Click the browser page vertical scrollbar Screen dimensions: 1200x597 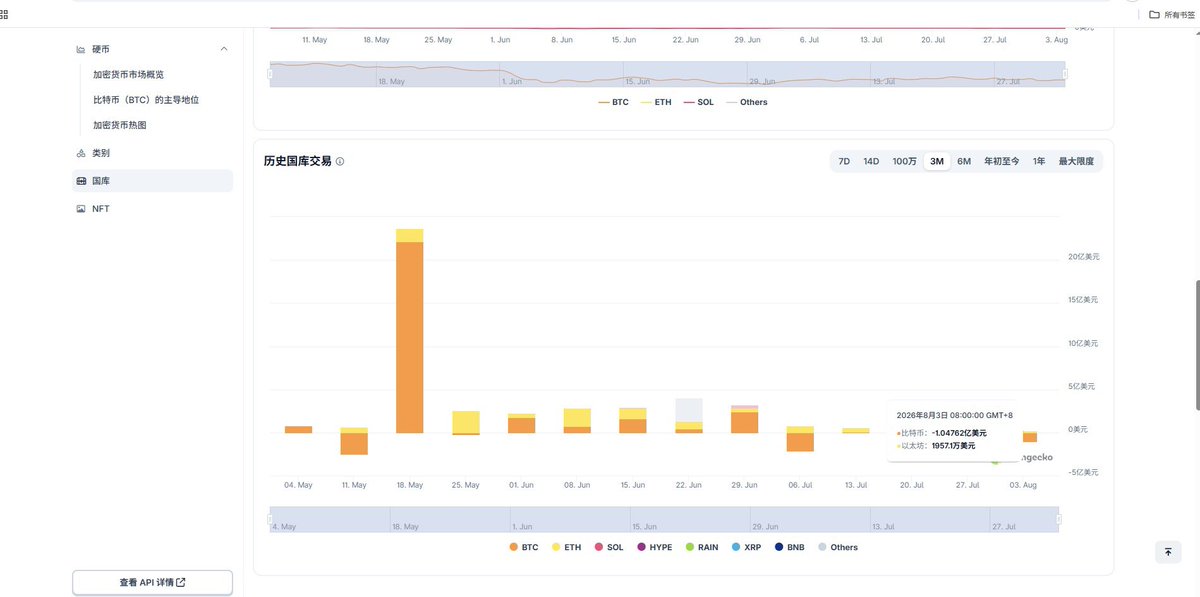pyautogui.click(x=1196, y=345)
